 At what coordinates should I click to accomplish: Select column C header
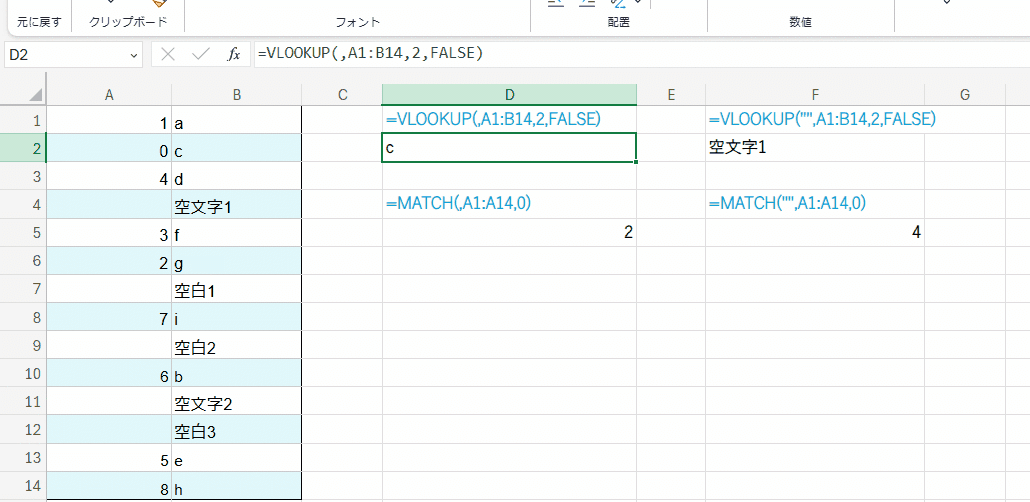coord(342,95)
